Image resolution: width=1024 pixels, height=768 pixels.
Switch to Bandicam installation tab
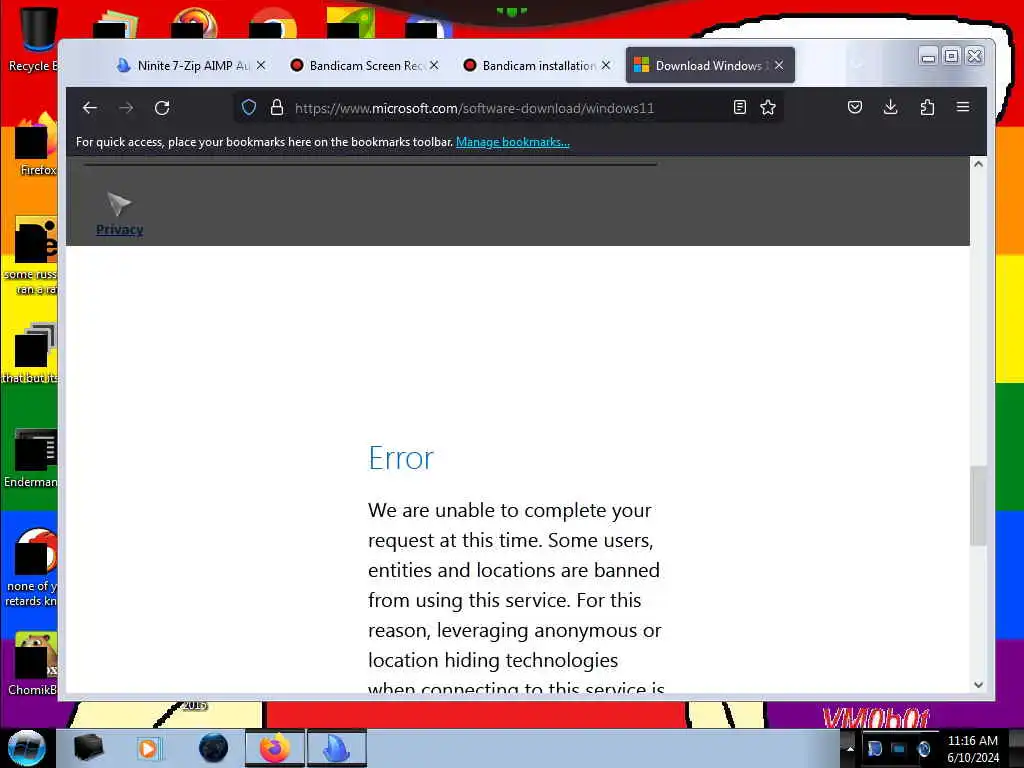[537, 65]
